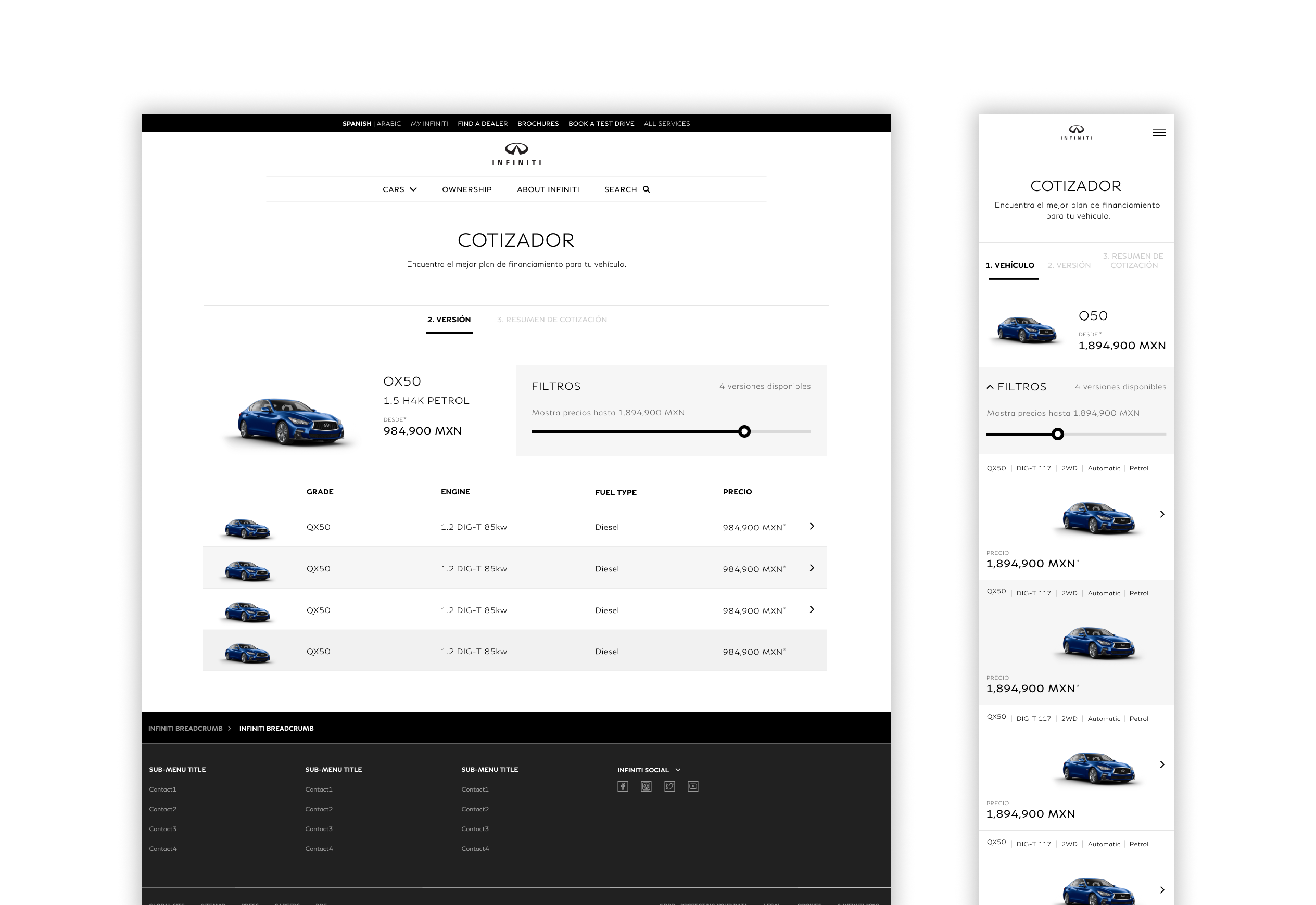Switch to 3. Resumen de Cotización tab
Image resolution: width=1316 pixels, height=905 pixels.
tap(551, 320)
